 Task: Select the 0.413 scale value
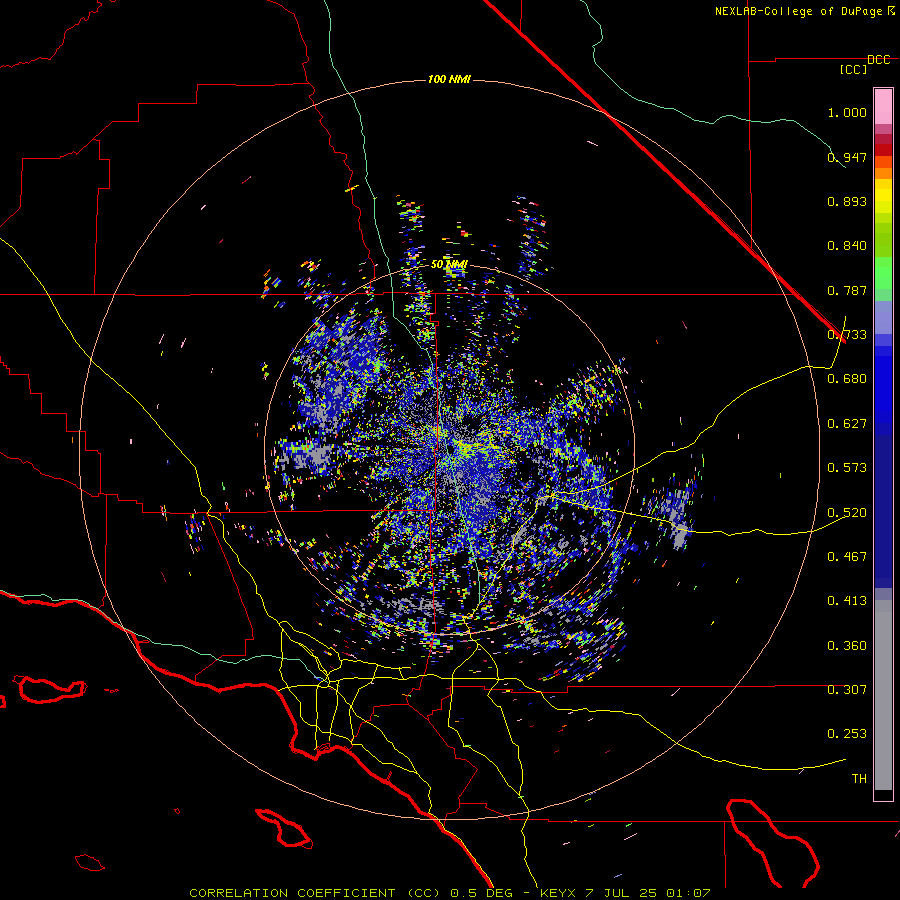click(847, 601)
